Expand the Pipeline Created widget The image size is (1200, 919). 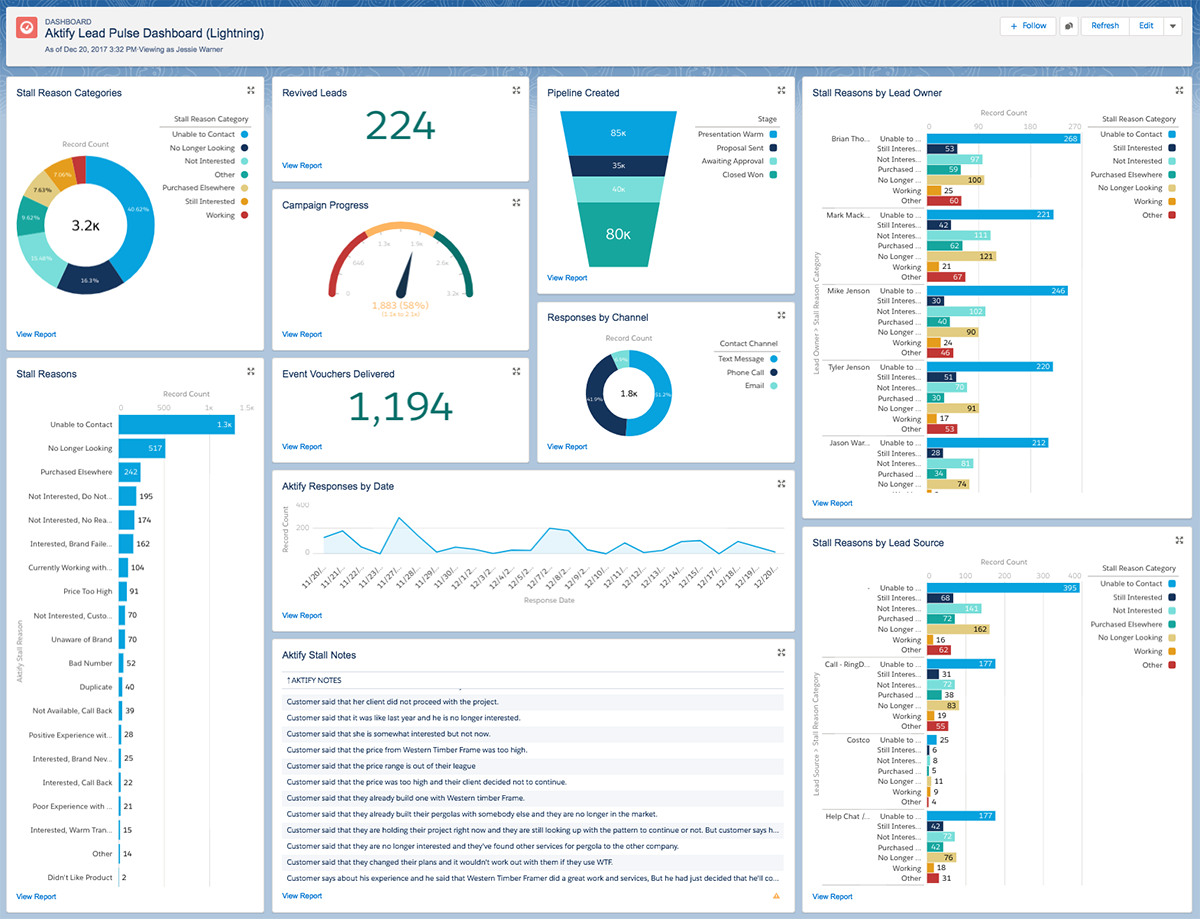[781, 91]
